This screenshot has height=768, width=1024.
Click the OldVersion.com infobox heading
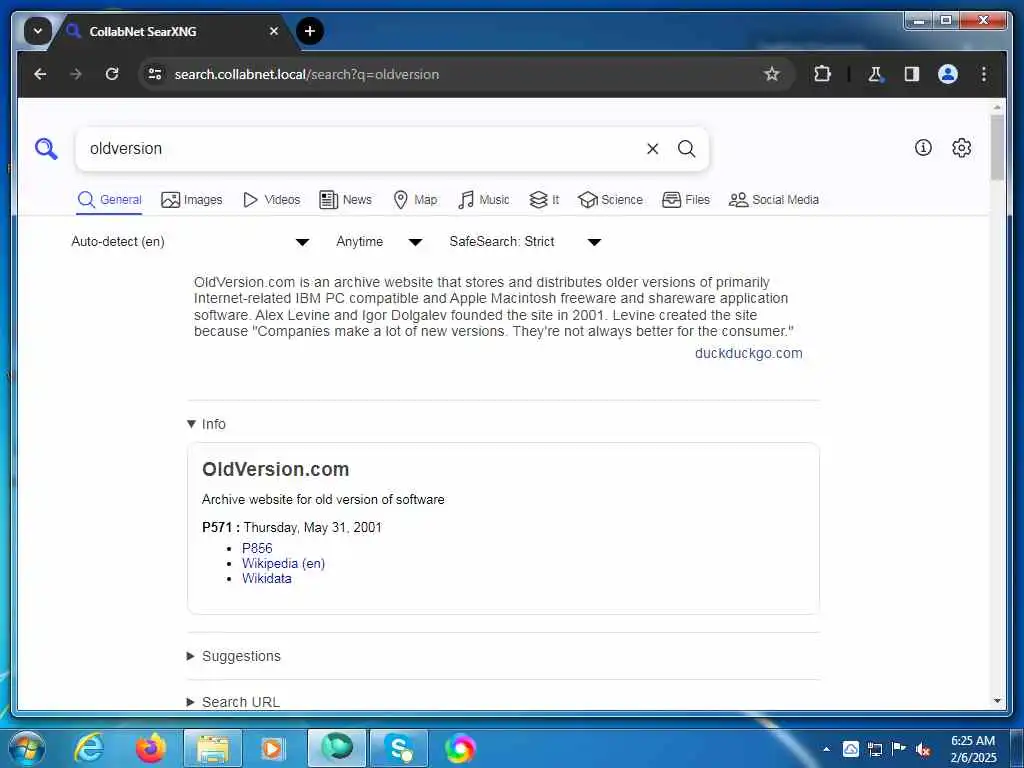(x=276, y=470)
